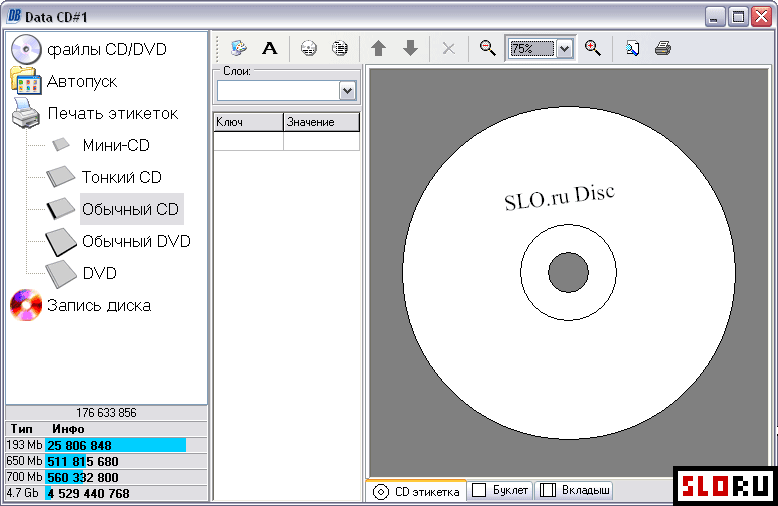778x506 pixels.
Task: Click the printer icon in toolbar
Action: [663, 48]
